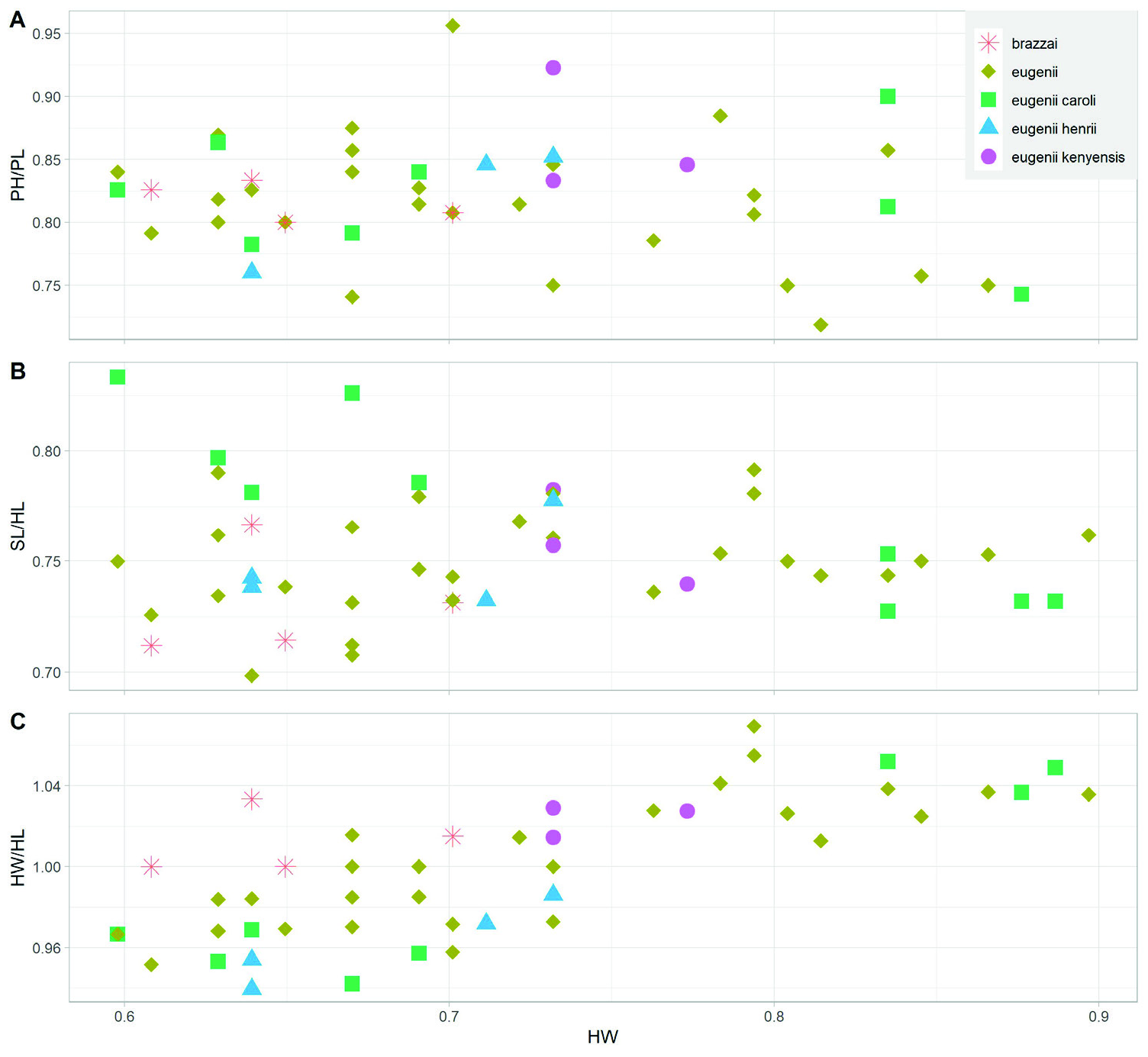The width and height of the screenshot is (1148, 1057).
Task: Click the eugenii henrii blue triangle legend symbol
Action: 988,127
